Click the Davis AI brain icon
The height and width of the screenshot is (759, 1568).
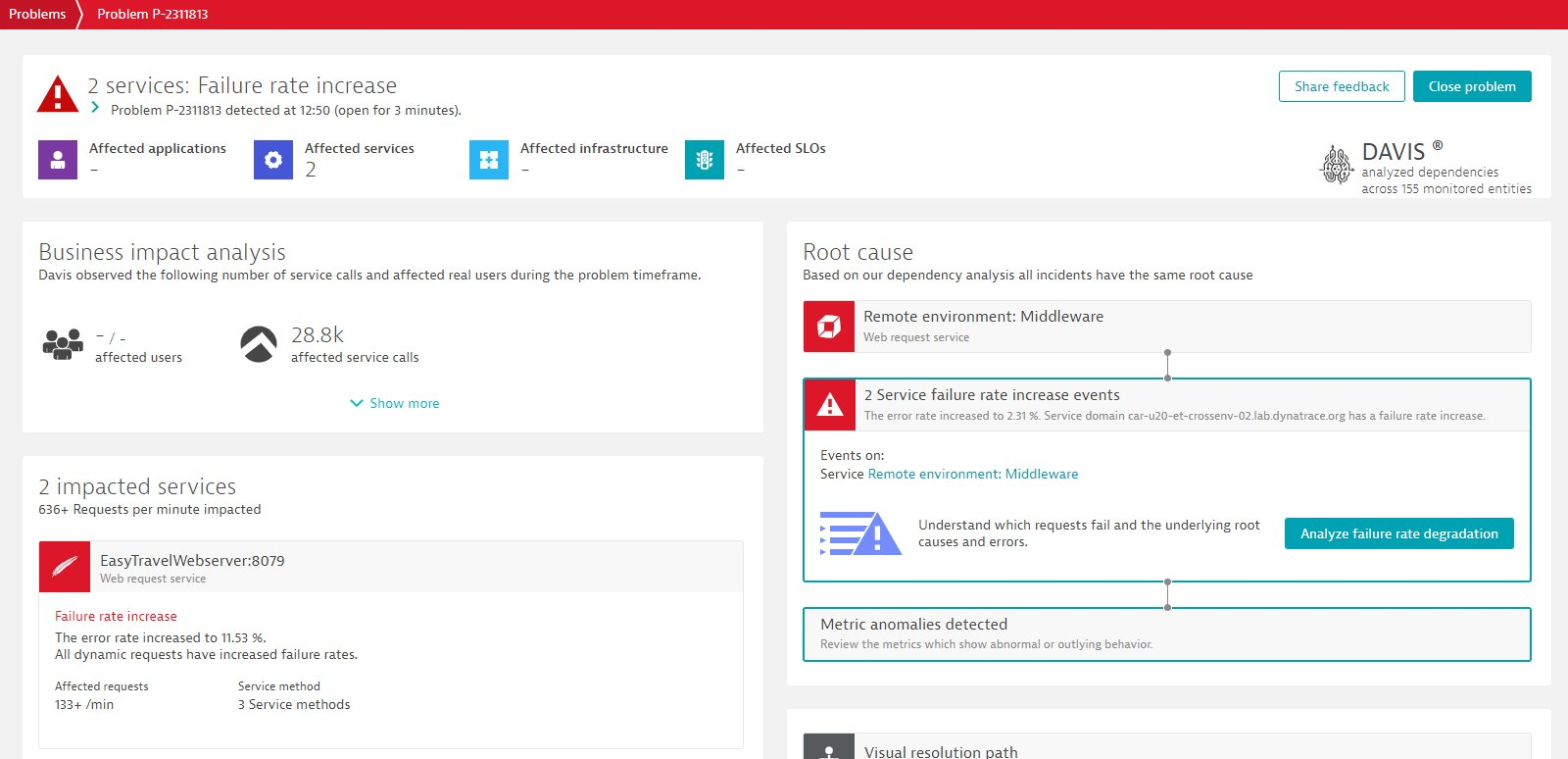[x=1336, y=165]
